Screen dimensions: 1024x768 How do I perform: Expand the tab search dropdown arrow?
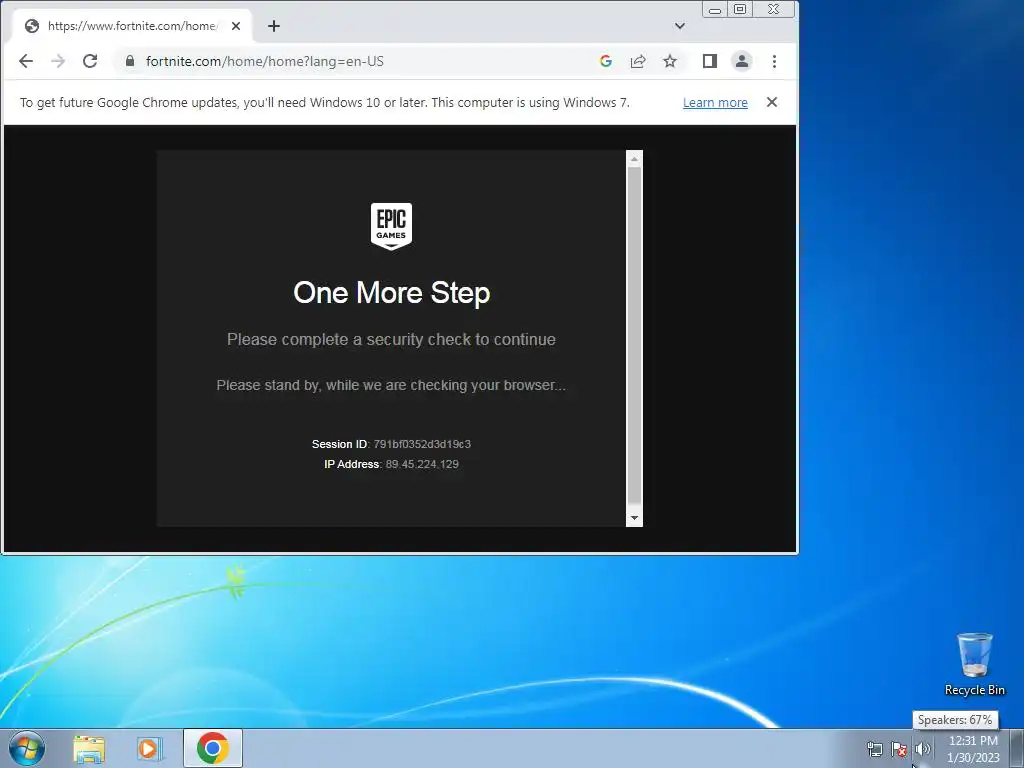click(680, 26)
